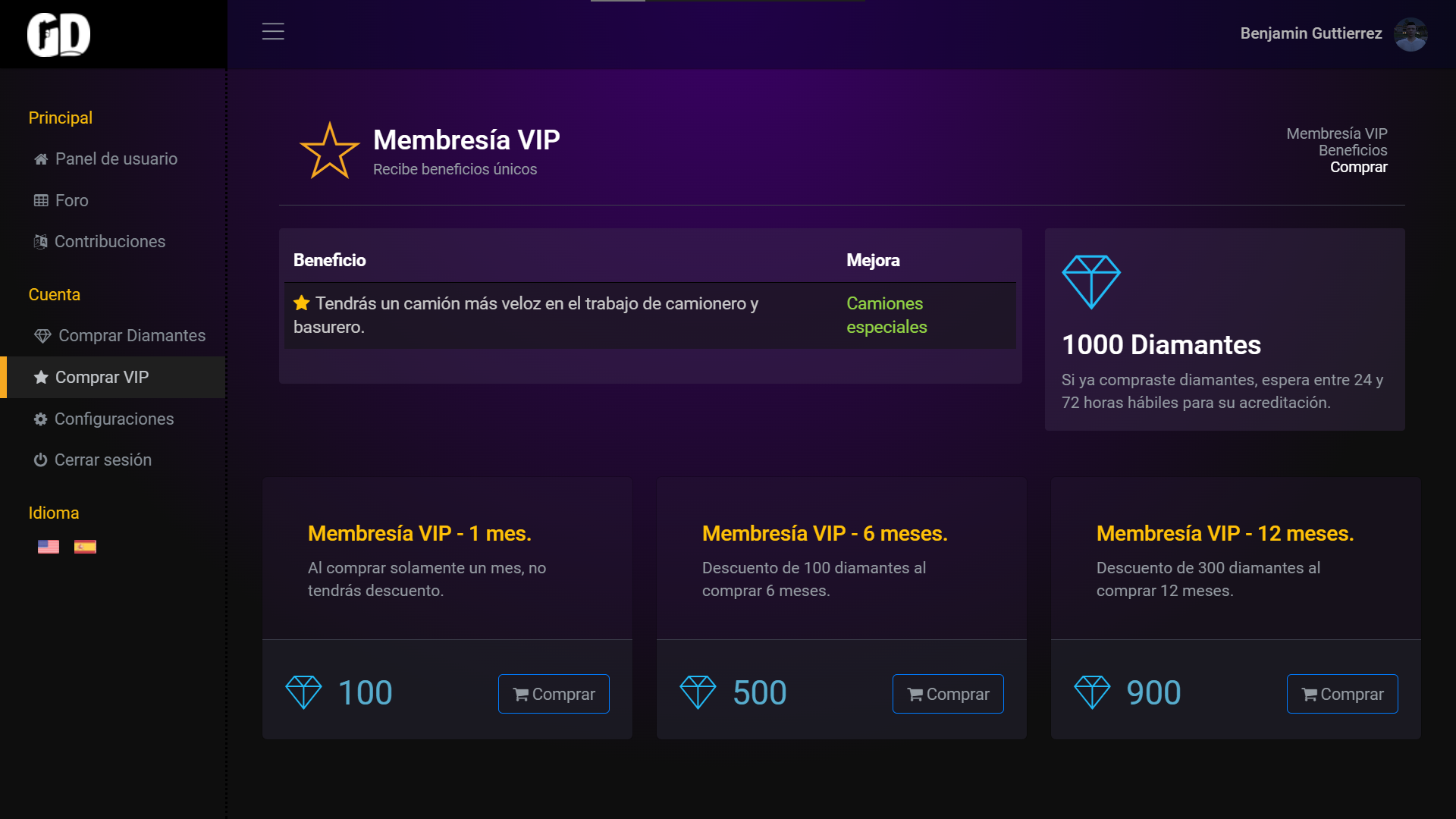Toggle the hamburger sidebar menu
This screenshot has height=819, width=1456.
[273, 31]
